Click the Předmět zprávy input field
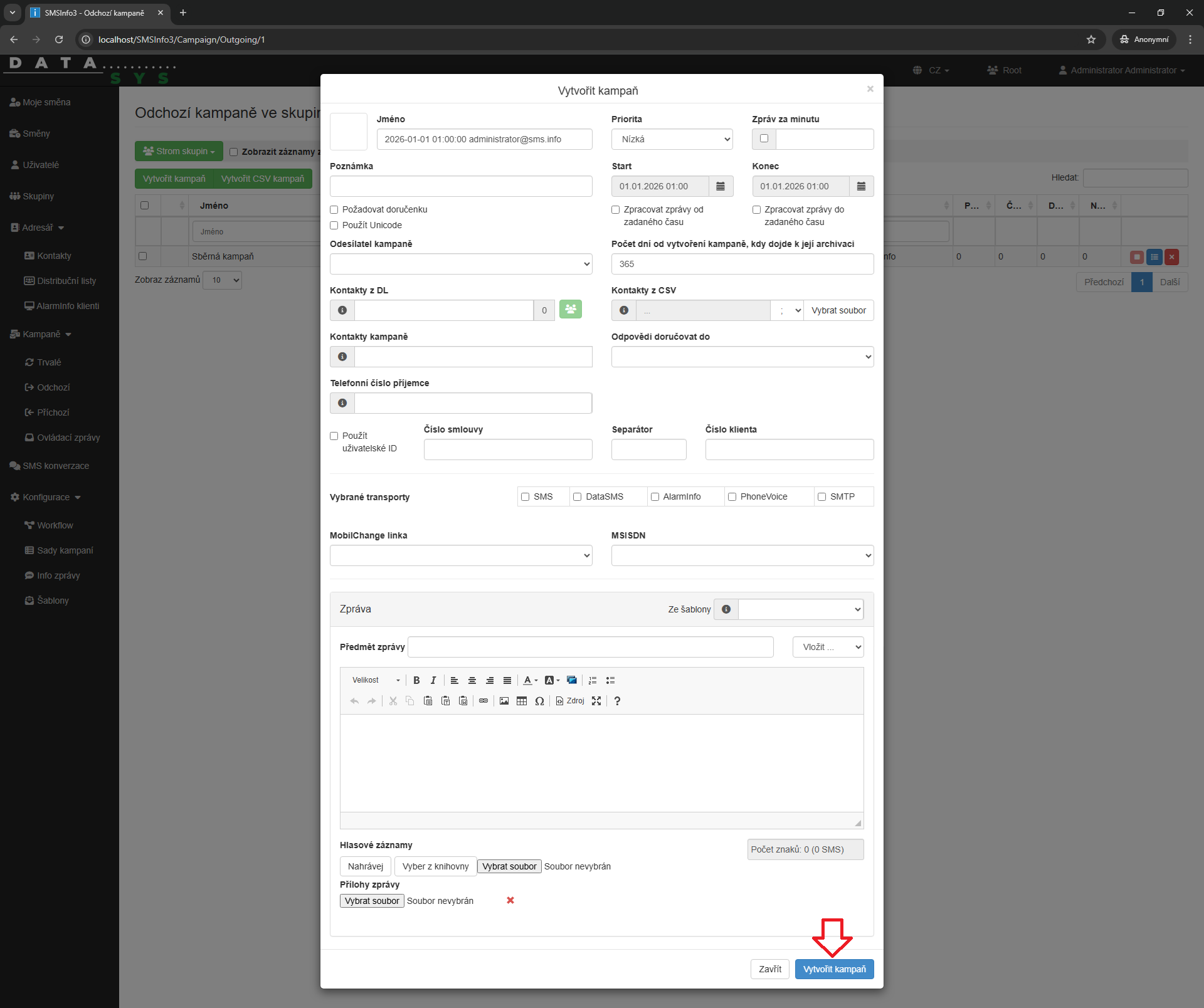The image size is (1204, 1008). 590,647
